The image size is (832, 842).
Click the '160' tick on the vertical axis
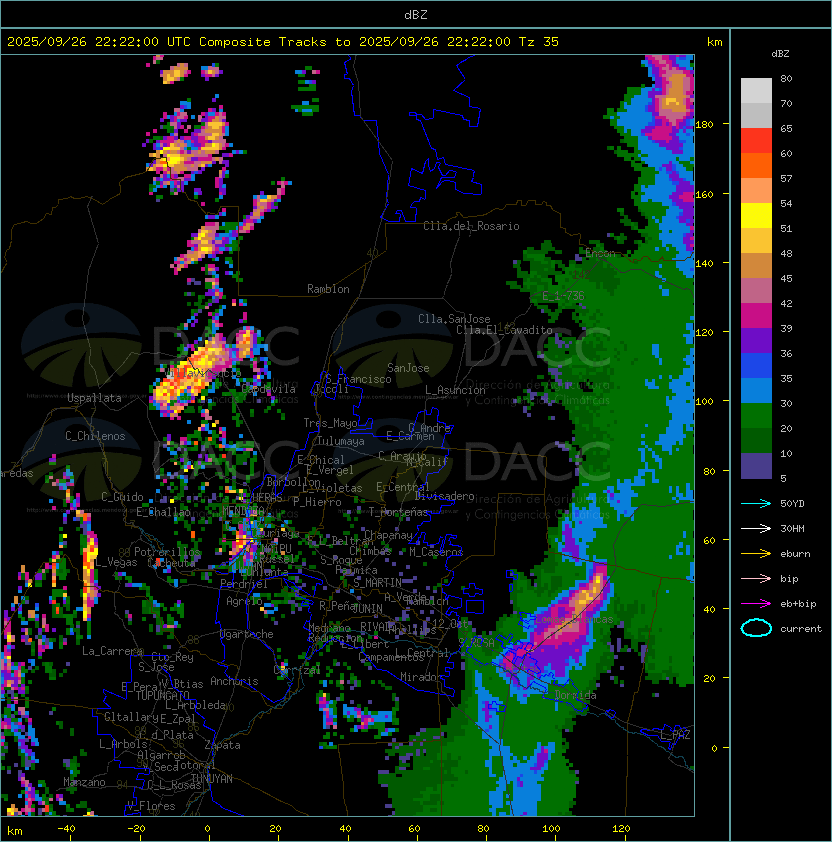(x=705, y=194)
